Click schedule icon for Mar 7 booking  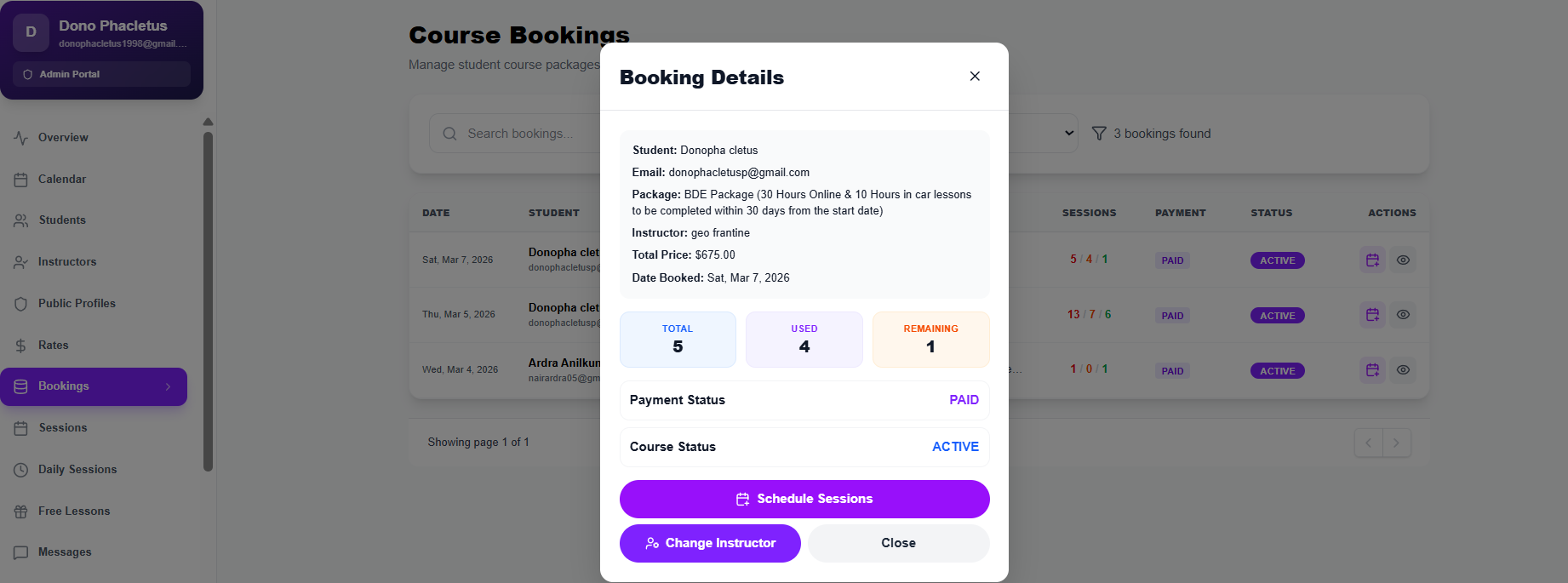coord(1372,260)
